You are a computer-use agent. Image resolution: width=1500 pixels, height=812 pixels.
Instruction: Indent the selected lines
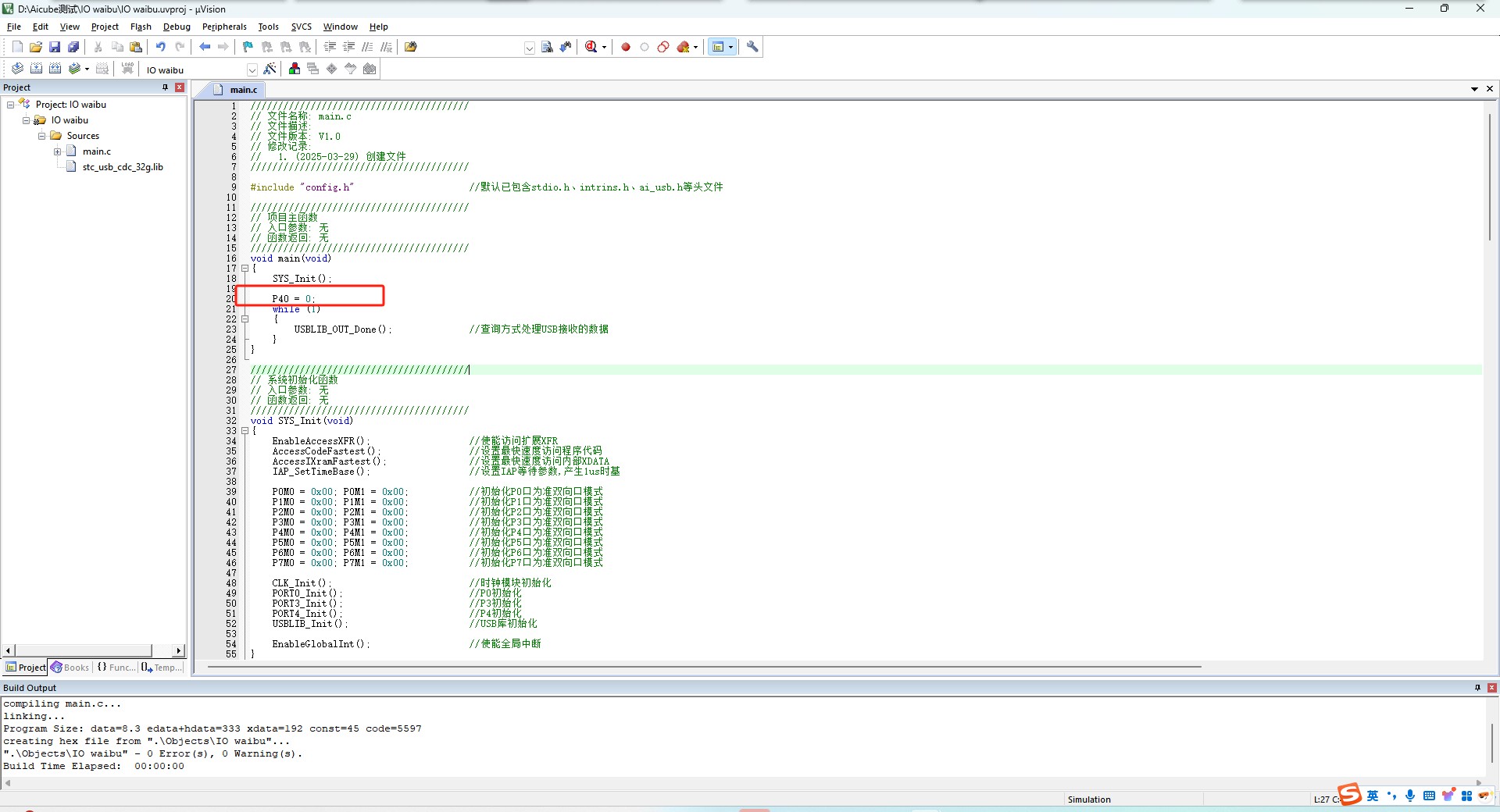coord(330,47)
